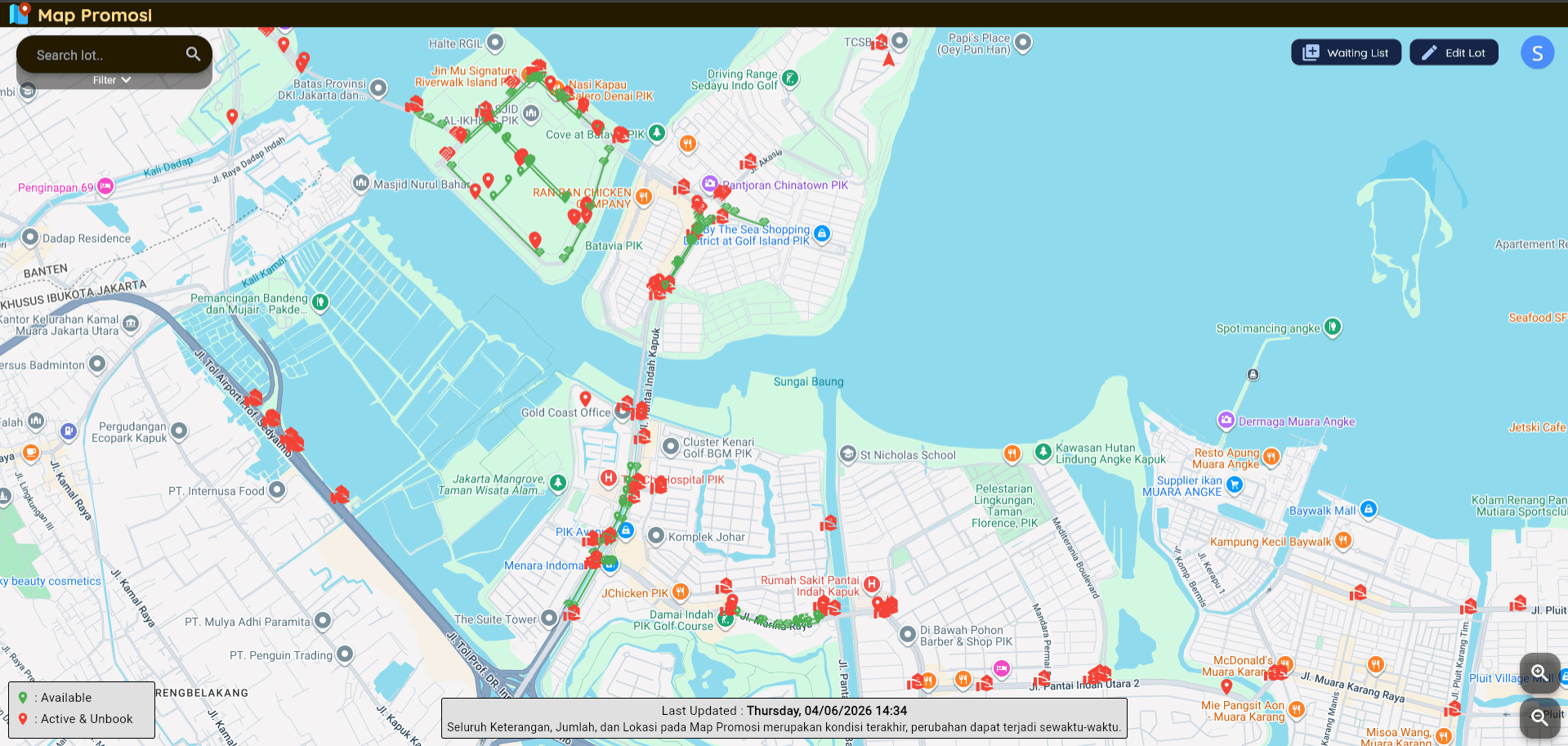Select the Komplek Johar marker
The image size is (1568, 746).
pos(655,536)
